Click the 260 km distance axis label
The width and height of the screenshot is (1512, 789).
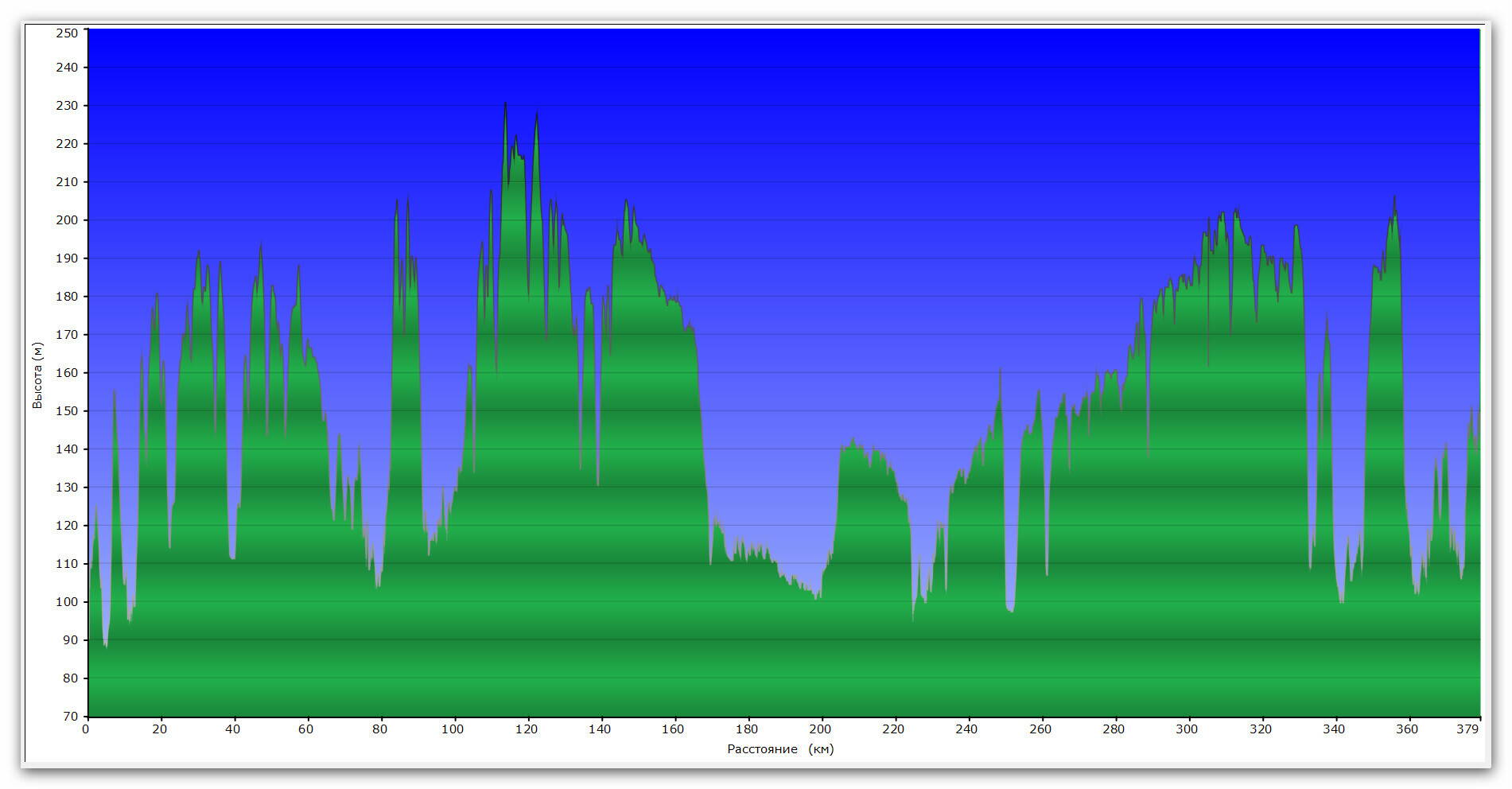(x=1040, y=729)
